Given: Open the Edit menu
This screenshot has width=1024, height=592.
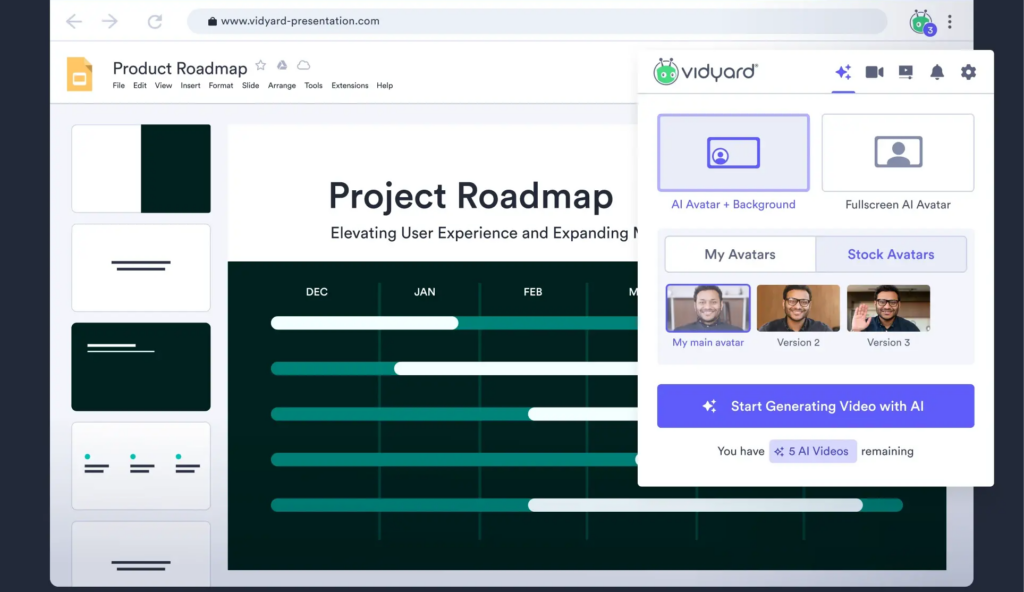Looking at the screenshot, I should click(x=140, y=86).
